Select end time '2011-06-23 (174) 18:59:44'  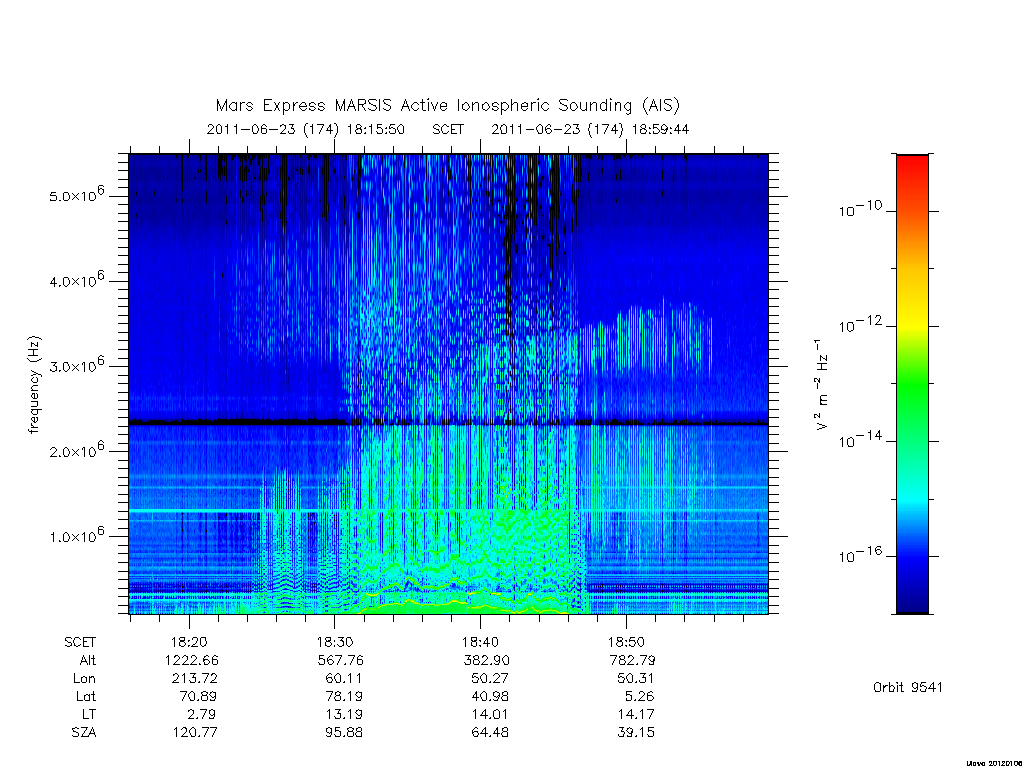click(x=590, y=129)
